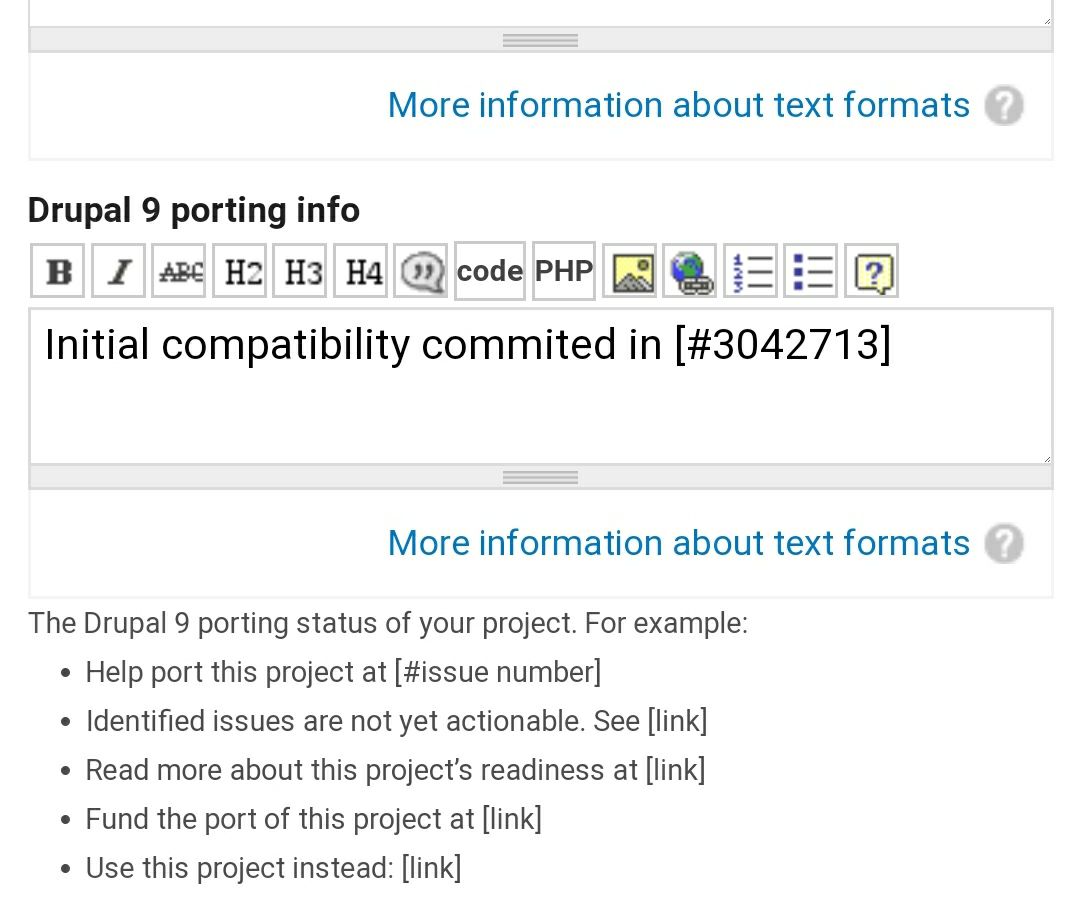This screenshot has width=1080, height=898.
Task: Grab the resize grippie of the upper textarea
Action: [541, 40]
